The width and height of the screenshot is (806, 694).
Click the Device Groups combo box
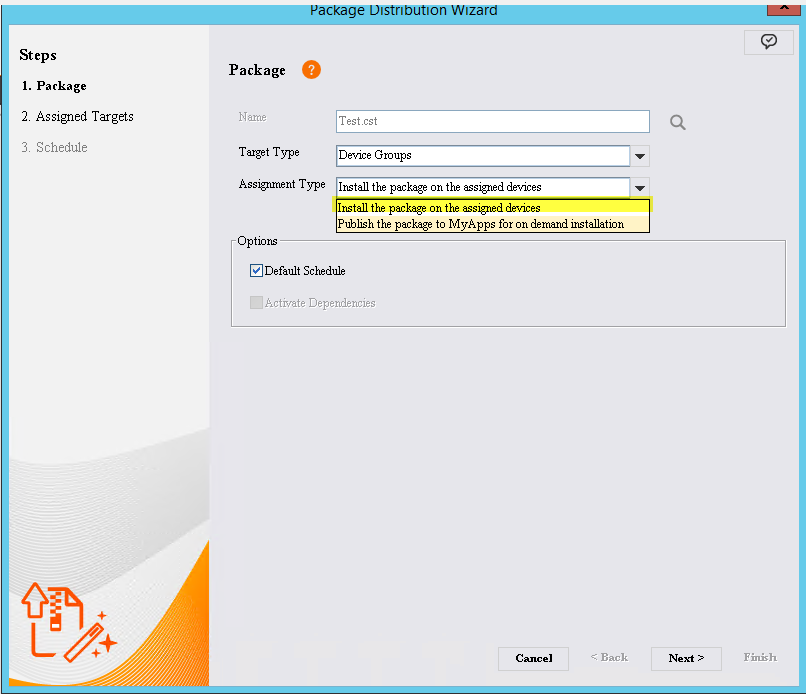point(483,156)
